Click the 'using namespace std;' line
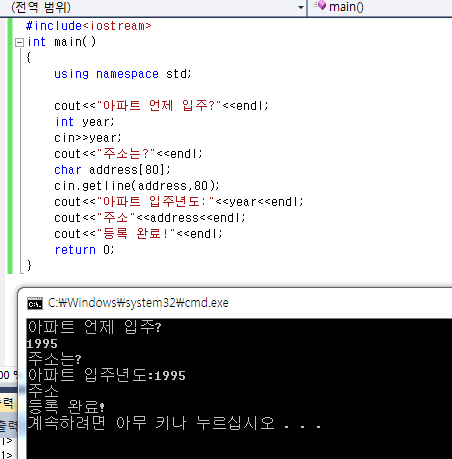Image resolution: width=452 pixels, height=459 pixels. pos(123,74)
